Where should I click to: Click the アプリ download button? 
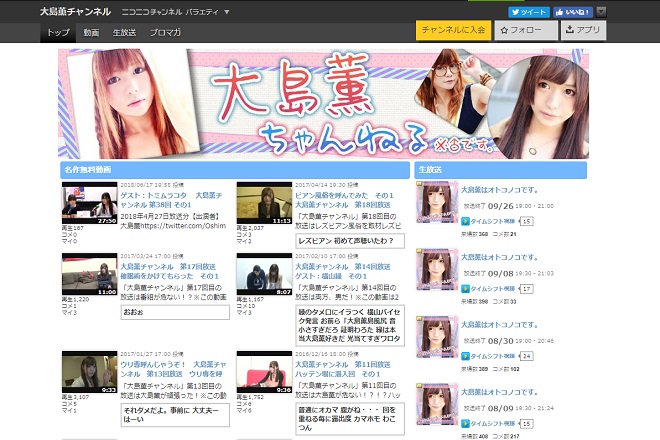click(x=583, y=30)
